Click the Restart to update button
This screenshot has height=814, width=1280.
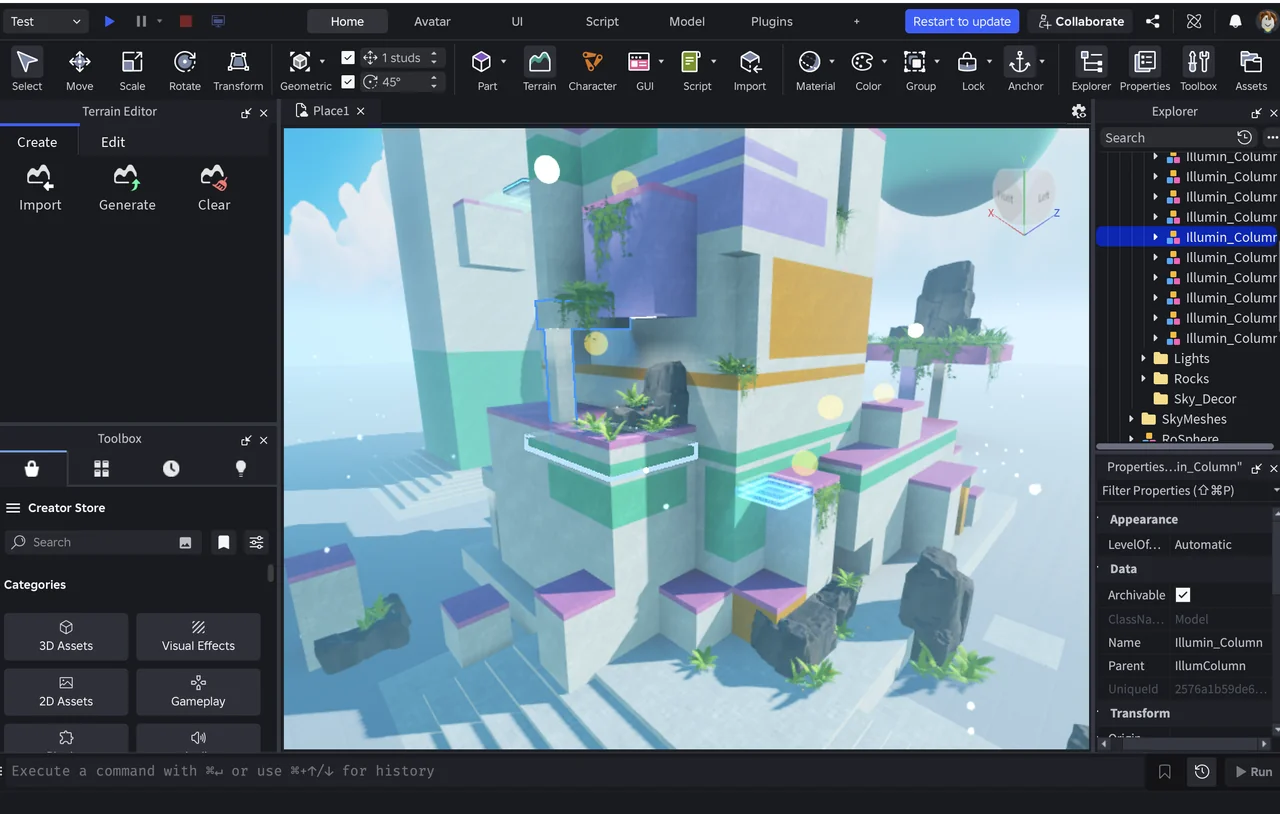[962, 21]
